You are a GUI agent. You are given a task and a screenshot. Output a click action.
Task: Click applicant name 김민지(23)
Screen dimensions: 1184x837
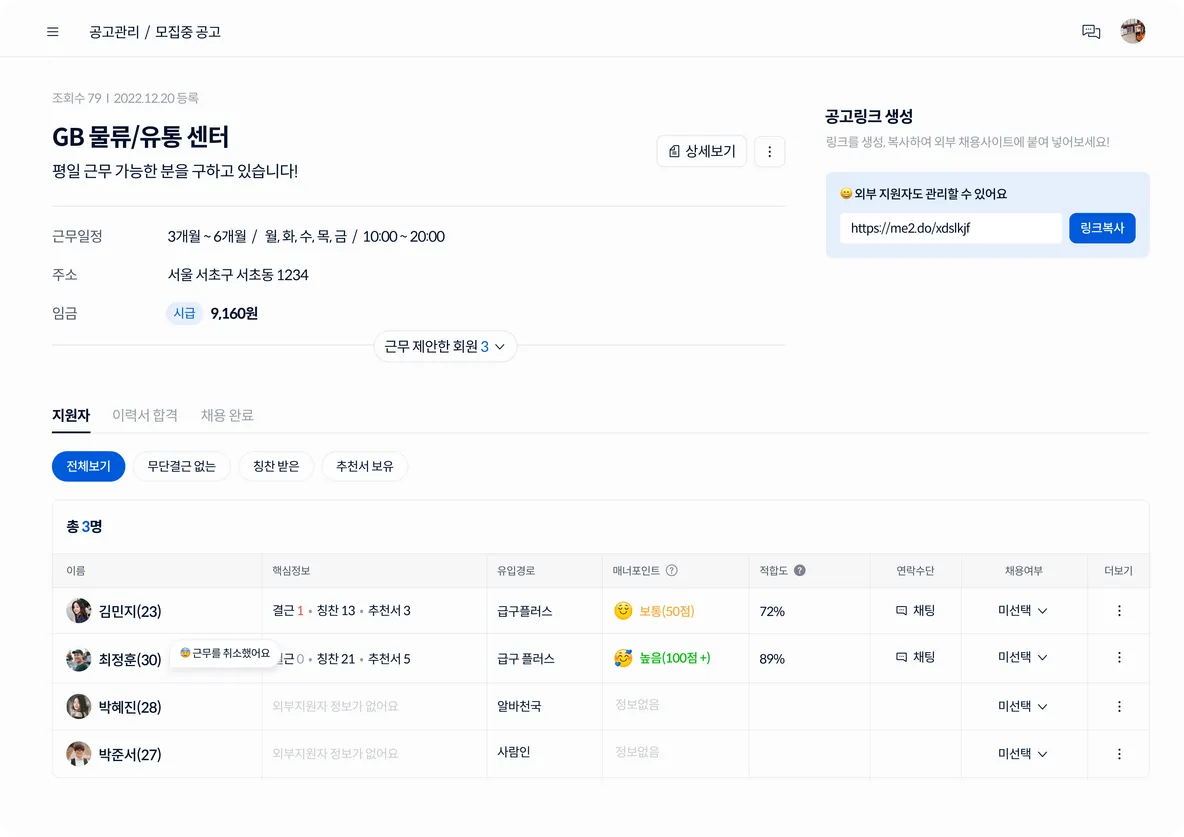point(130,611)
